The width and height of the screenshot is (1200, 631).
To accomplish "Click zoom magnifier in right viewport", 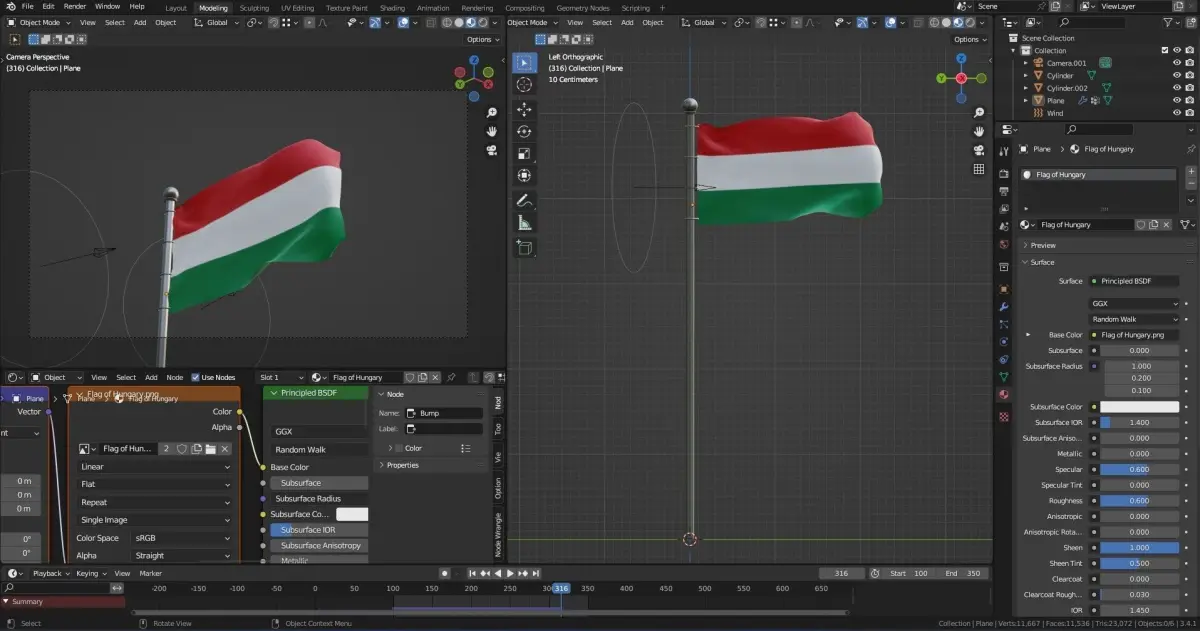I will click(979, 112).
